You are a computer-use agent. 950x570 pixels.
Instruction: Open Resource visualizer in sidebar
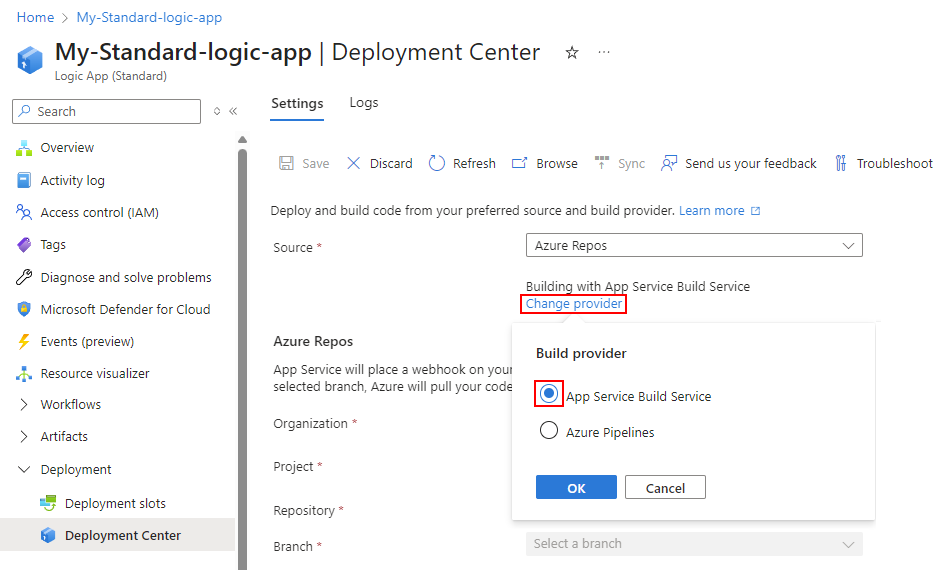(x=95, y=373)
